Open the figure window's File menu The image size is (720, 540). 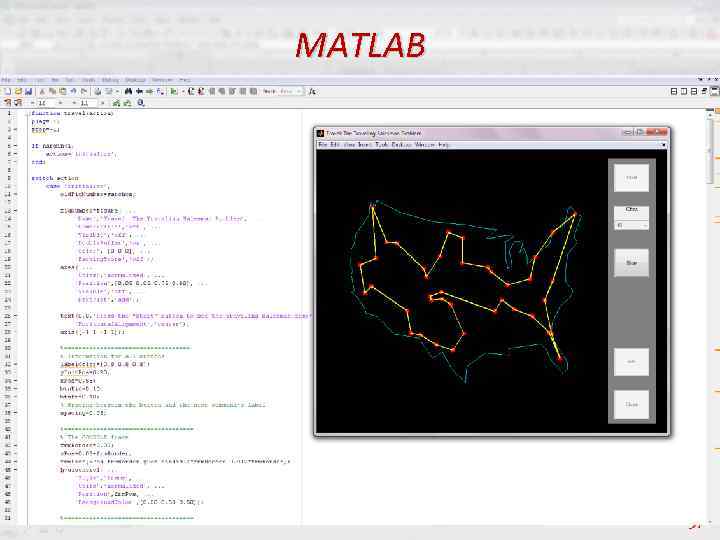click(x=323, y=145)
